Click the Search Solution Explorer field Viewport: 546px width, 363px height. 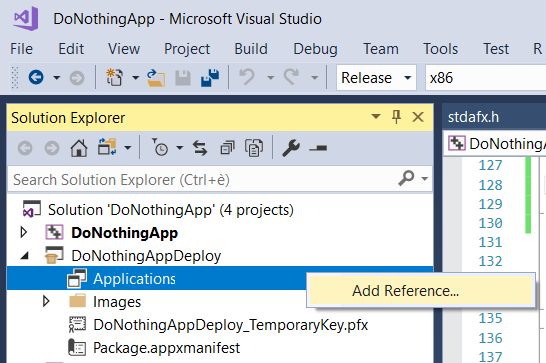220,179
